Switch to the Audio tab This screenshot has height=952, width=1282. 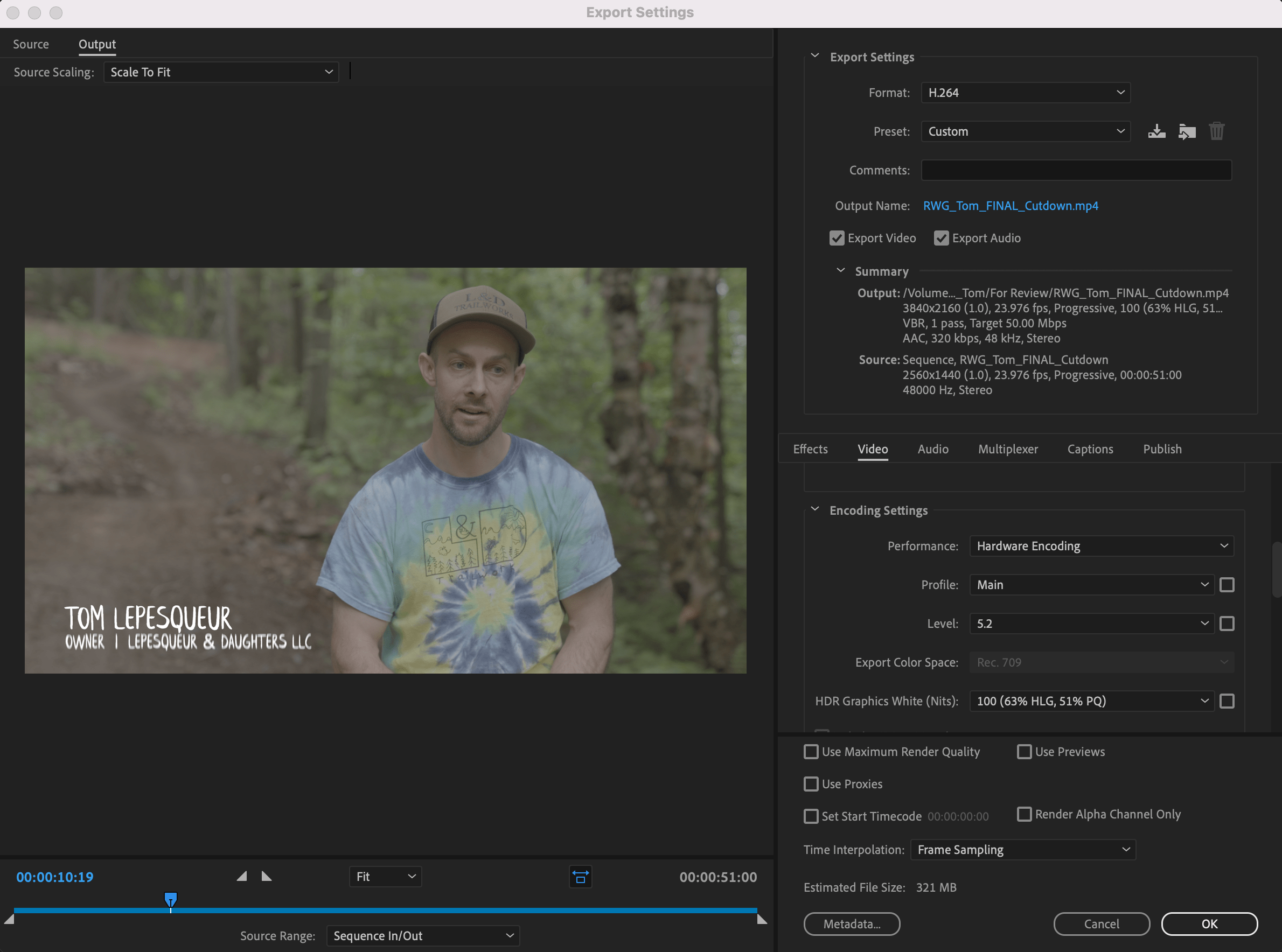click(932, 449)
